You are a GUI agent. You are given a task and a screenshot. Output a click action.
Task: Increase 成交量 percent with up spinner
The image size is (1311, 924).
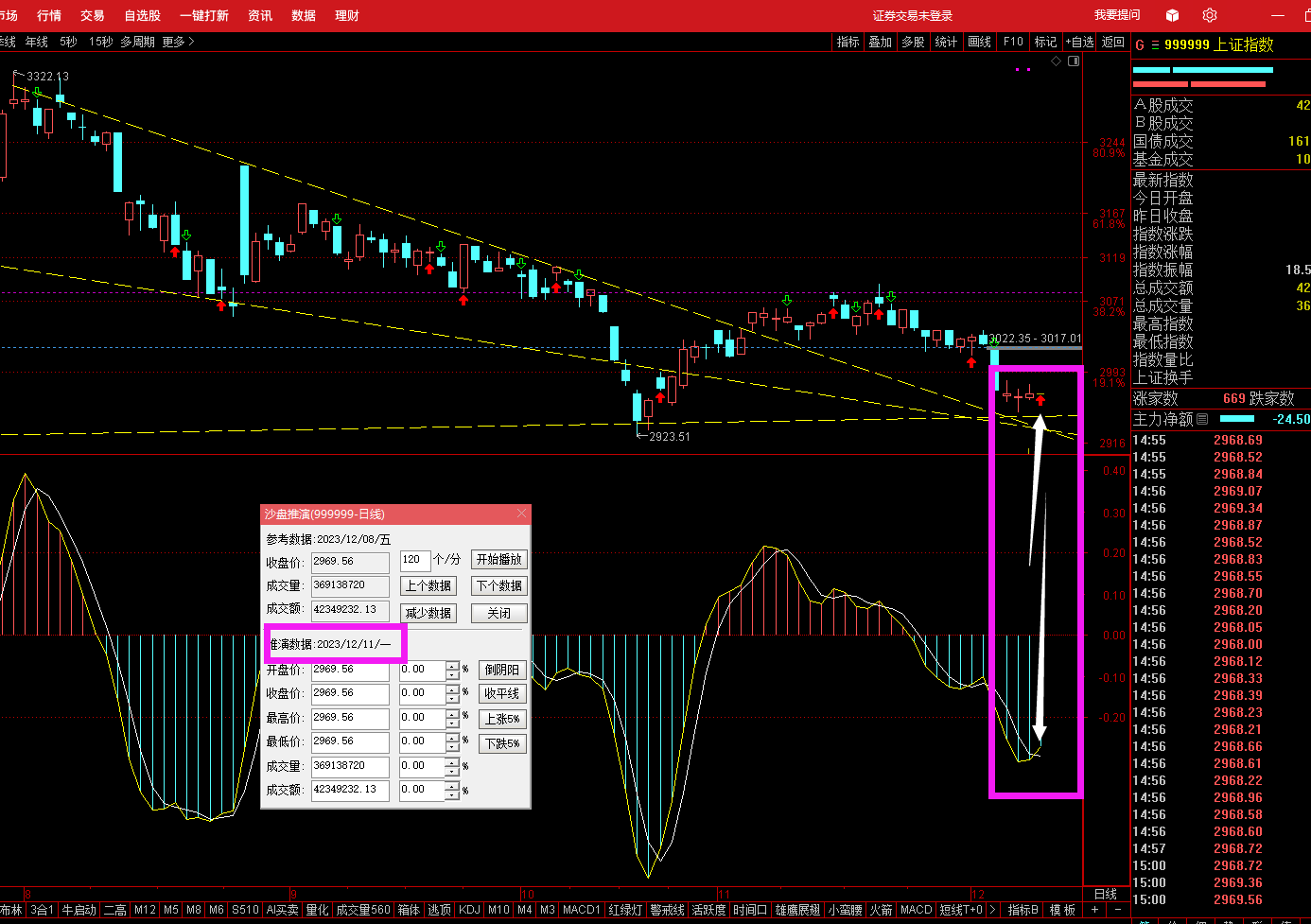click(452, 761)
